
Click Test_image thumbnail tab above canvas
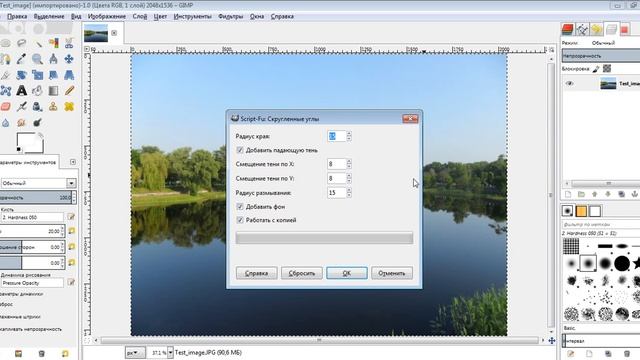coord(96,33)
